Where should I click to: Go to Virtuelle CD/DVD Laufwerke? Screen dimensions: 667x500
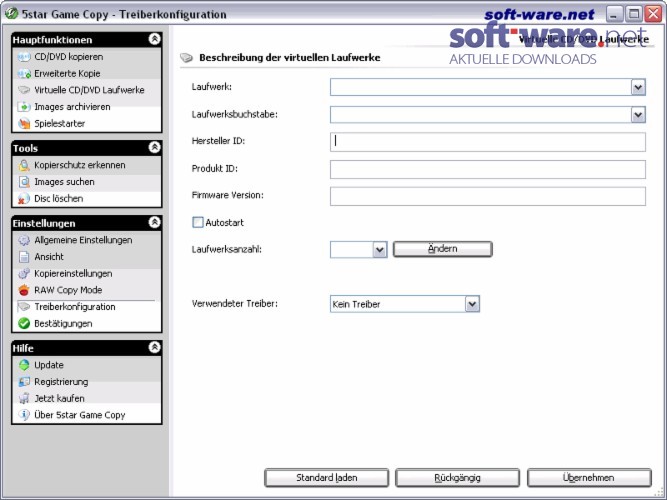coord(89,90)
